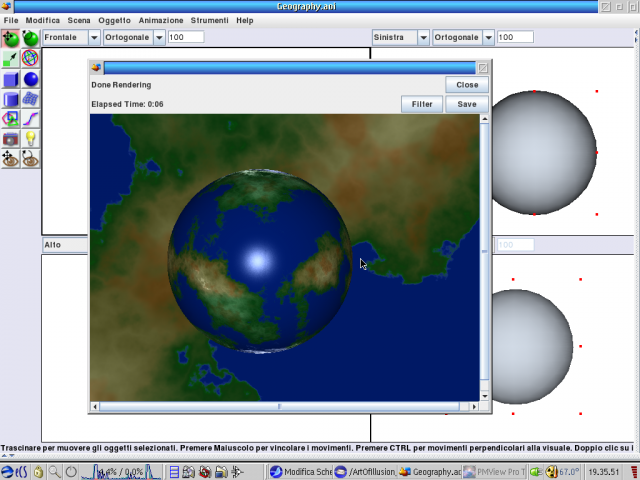Expand the left Ortogonale projection dropdown
Viewport: 640px width, 480px height.
point(159,37)
